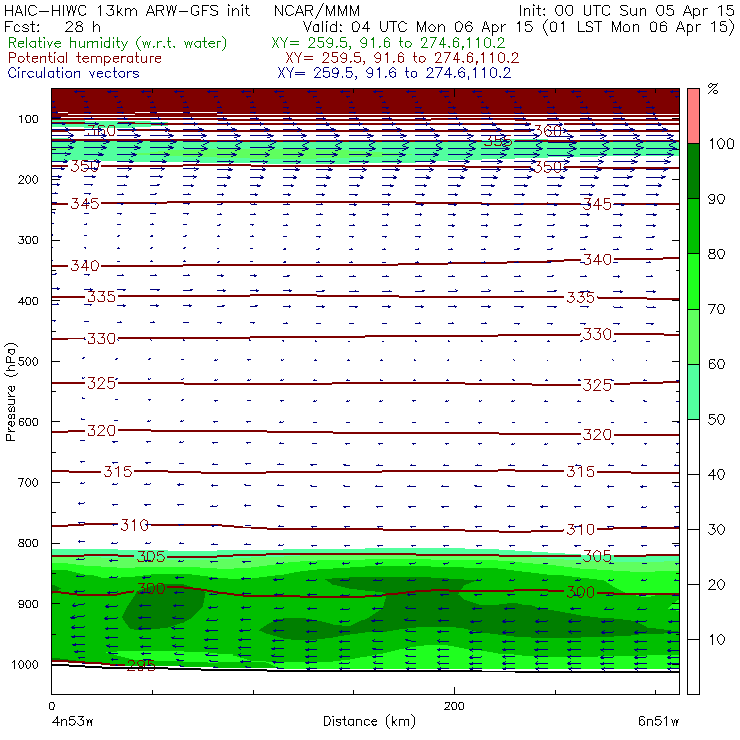Click the right '300' contour label

(580, 592)
